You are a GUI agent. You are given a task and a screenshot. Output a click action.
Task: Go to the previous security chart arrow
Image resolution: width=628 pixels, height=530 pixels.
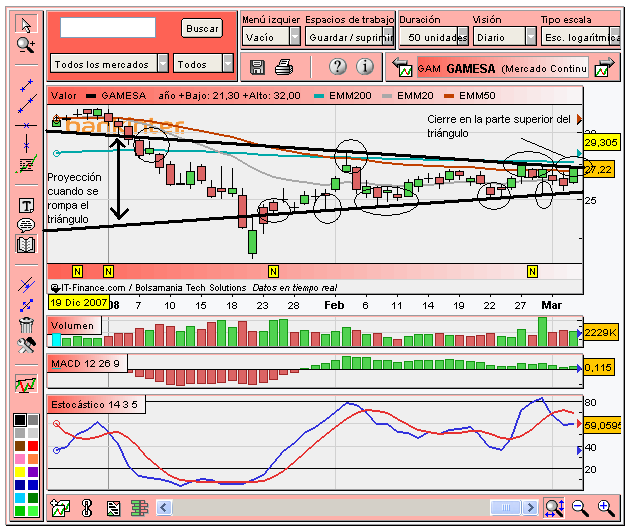402,67
